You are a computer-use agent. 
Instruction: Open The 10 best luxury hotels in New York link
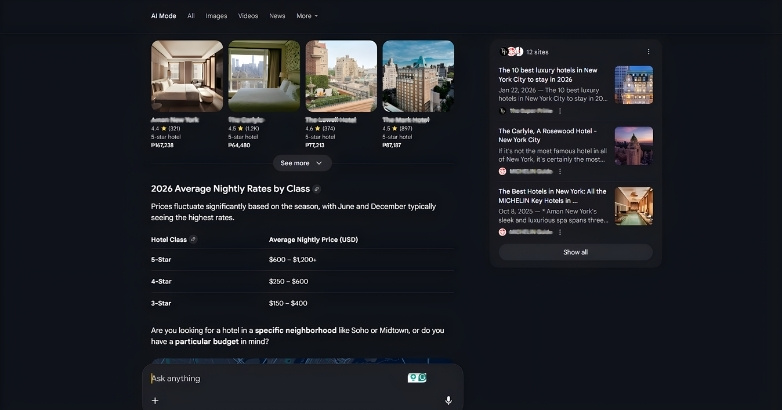[x=548, y=75]
